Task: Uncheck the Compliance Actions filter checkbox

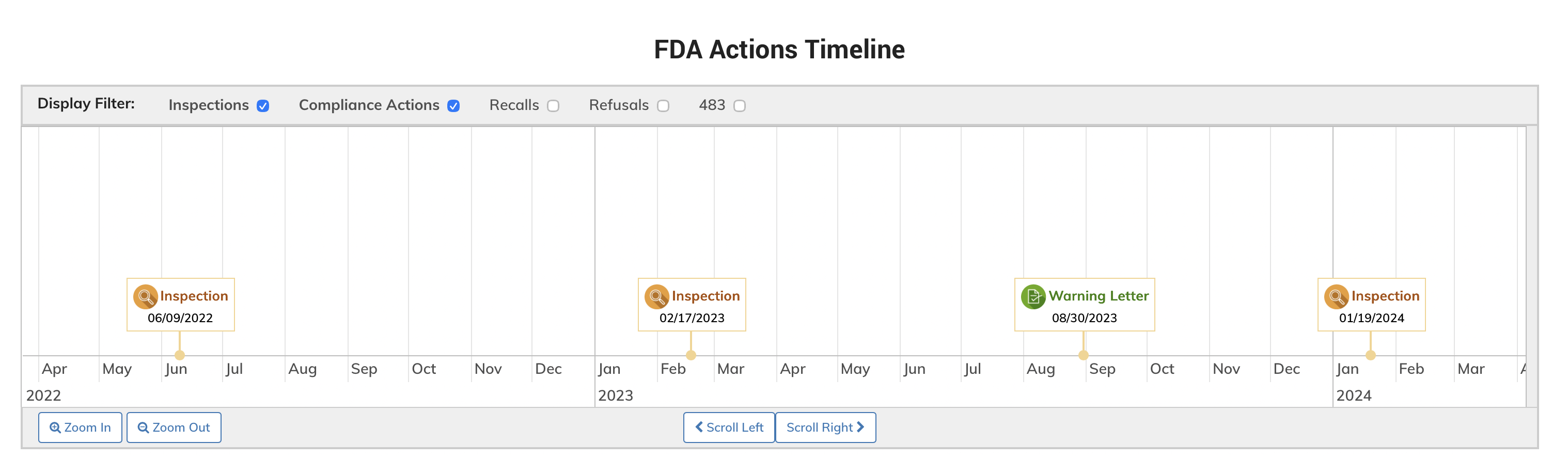Action: click(453, 106)
